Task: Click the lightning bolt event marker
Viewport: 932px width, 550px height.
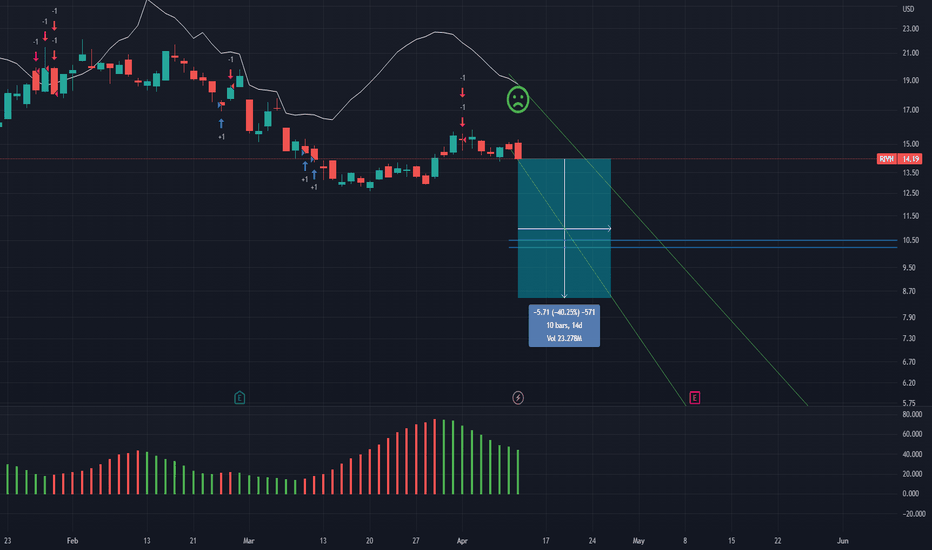Action: pos(518,398)
